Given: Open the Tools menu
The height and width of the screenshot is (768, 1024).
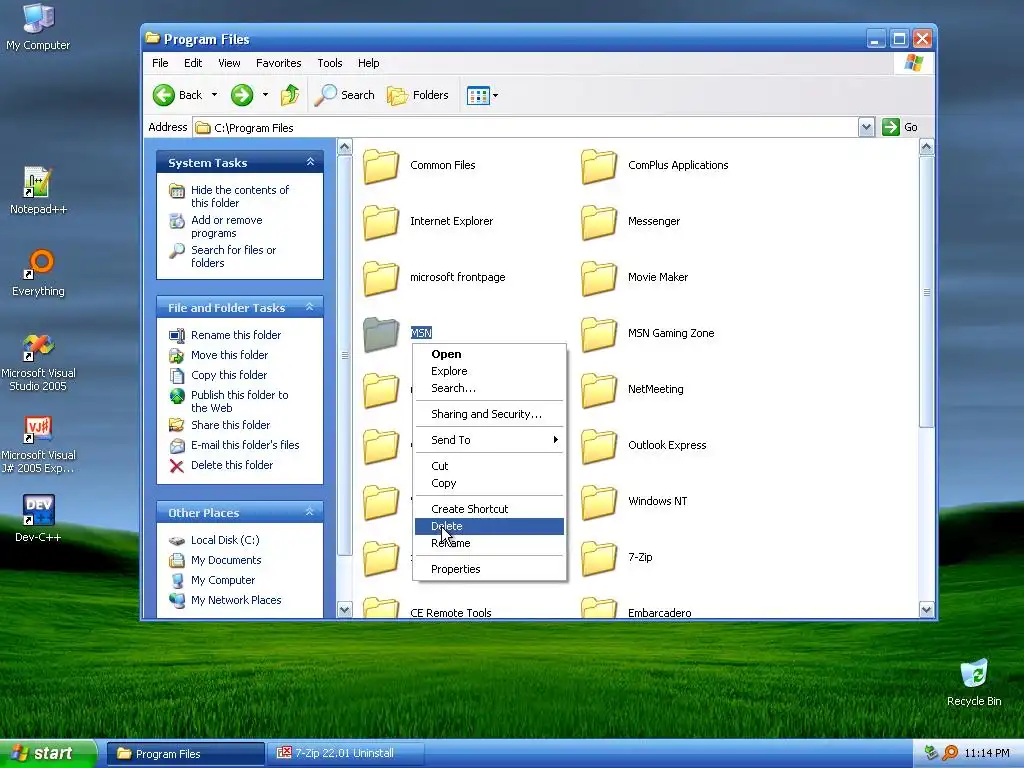Looking at the screenshot, I should pyautogui.click(x=330, y=63).
